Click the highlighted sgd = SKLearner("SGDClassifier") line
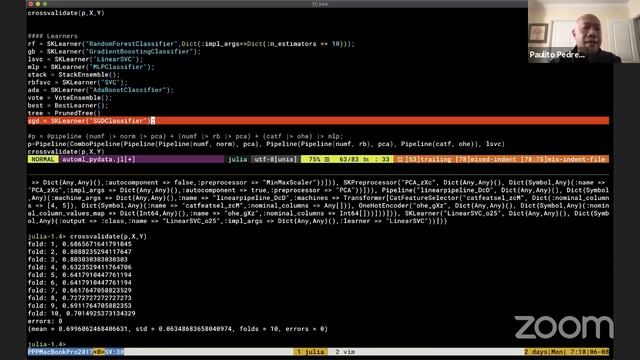 (x=318, y=121)
